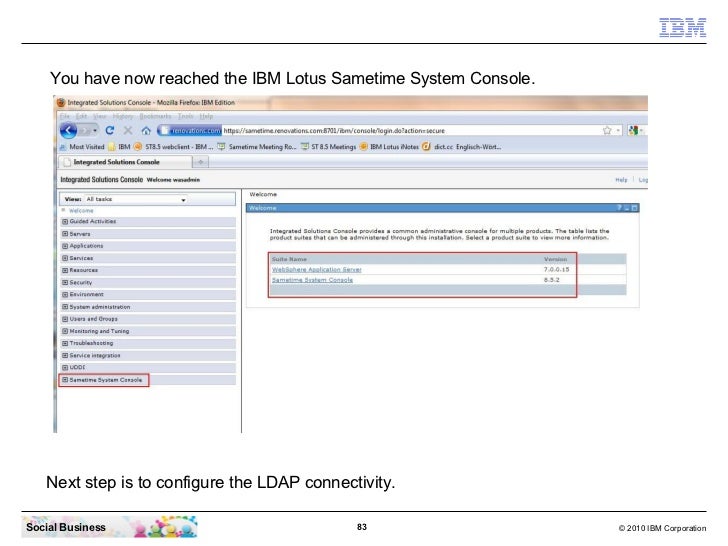Viewport: 728px width, 546px height.
Task: Click the Welcome link in navigation tree
Action: tap(81, 211)
